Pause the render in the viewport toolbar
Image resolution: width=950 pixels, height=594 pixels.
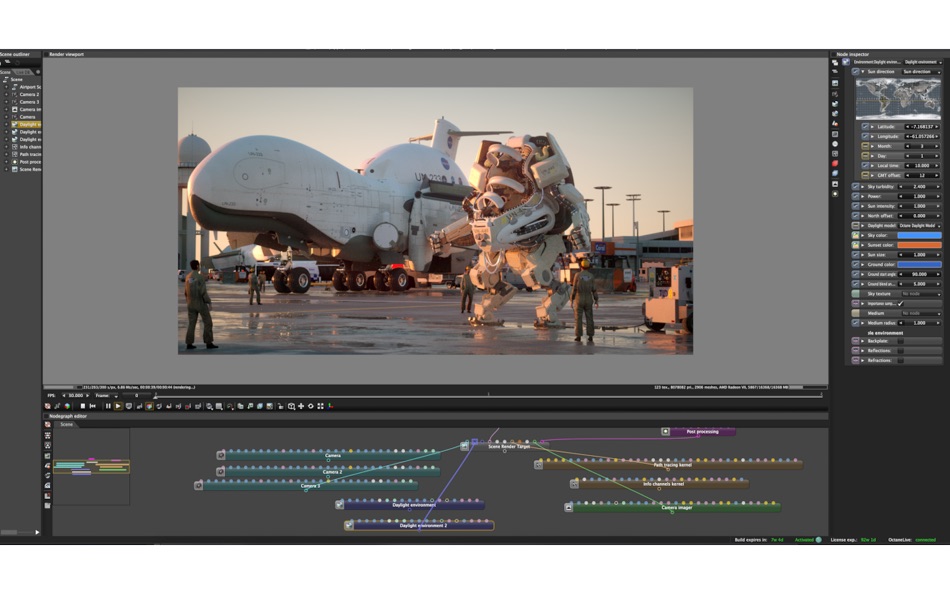pos(108,406)
